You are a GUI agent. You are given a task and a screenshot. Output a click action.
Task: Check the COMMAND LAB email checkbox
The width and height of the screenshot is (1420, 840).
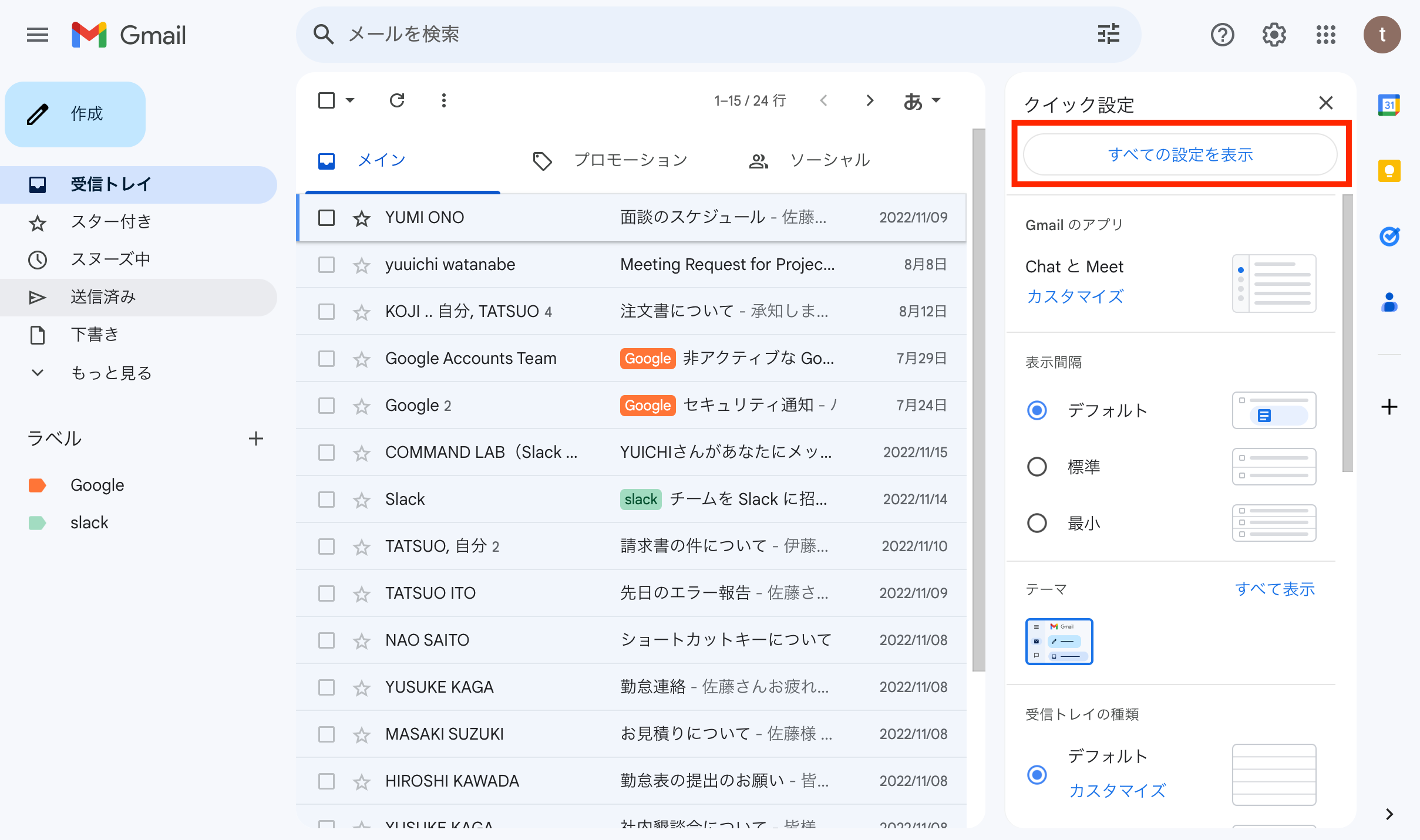pos(327,453)
